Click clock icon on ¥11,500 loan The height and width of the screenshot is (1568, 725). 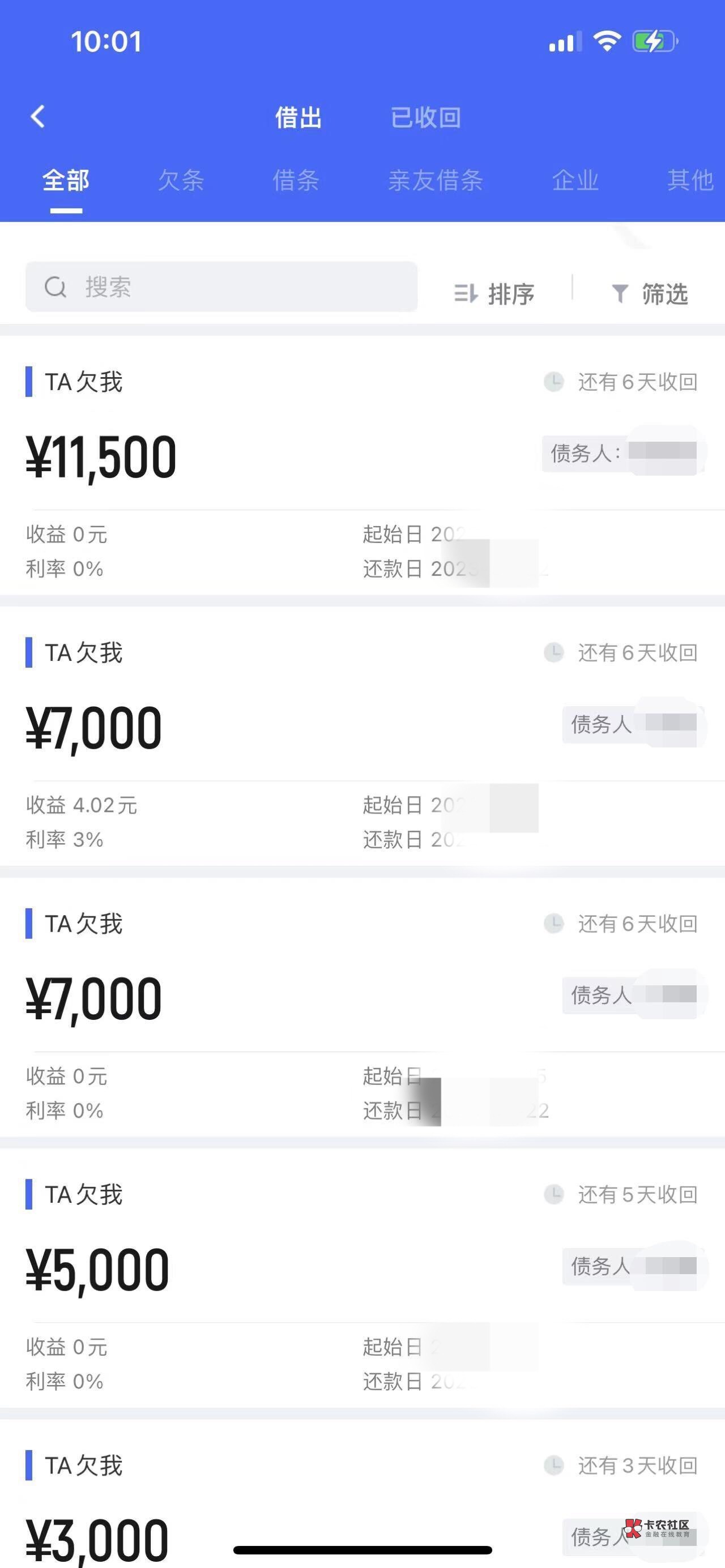[553, 382]
